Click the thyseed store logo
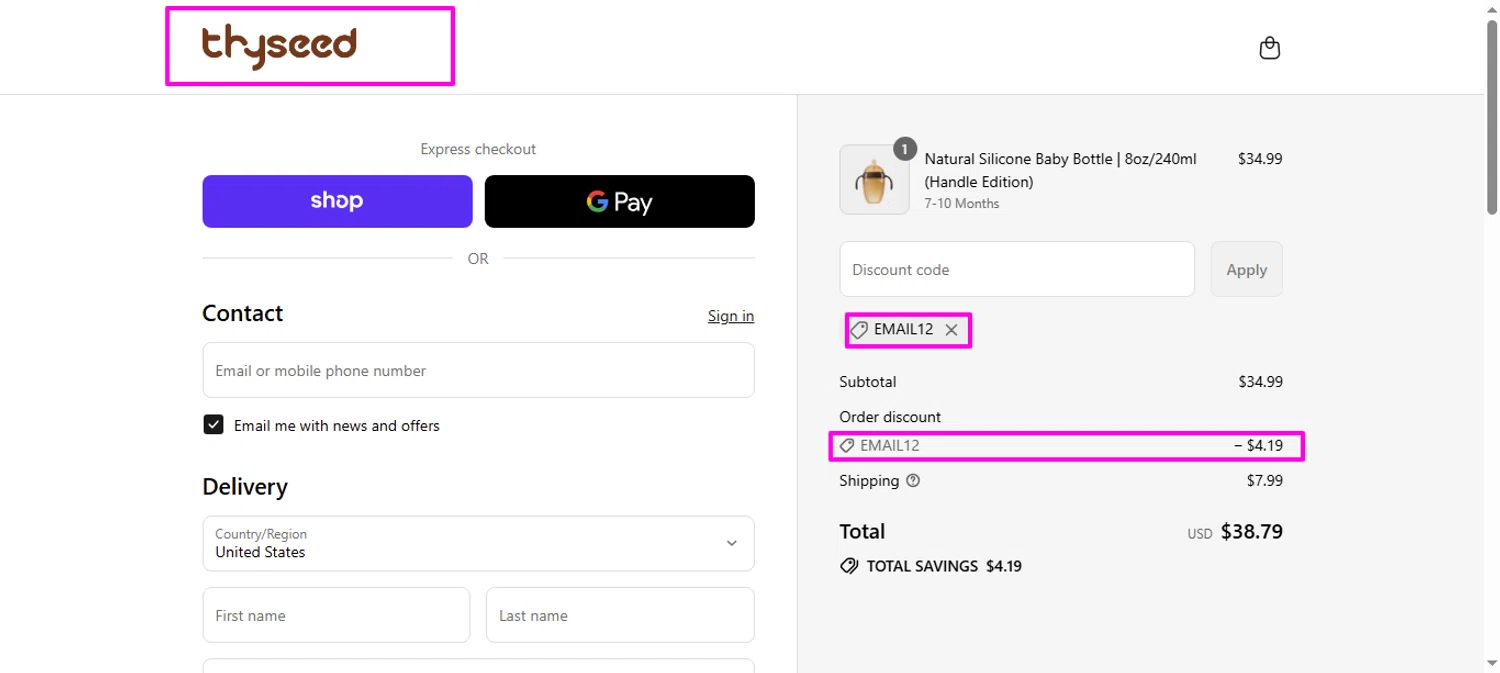 click(x=279, y=46)
